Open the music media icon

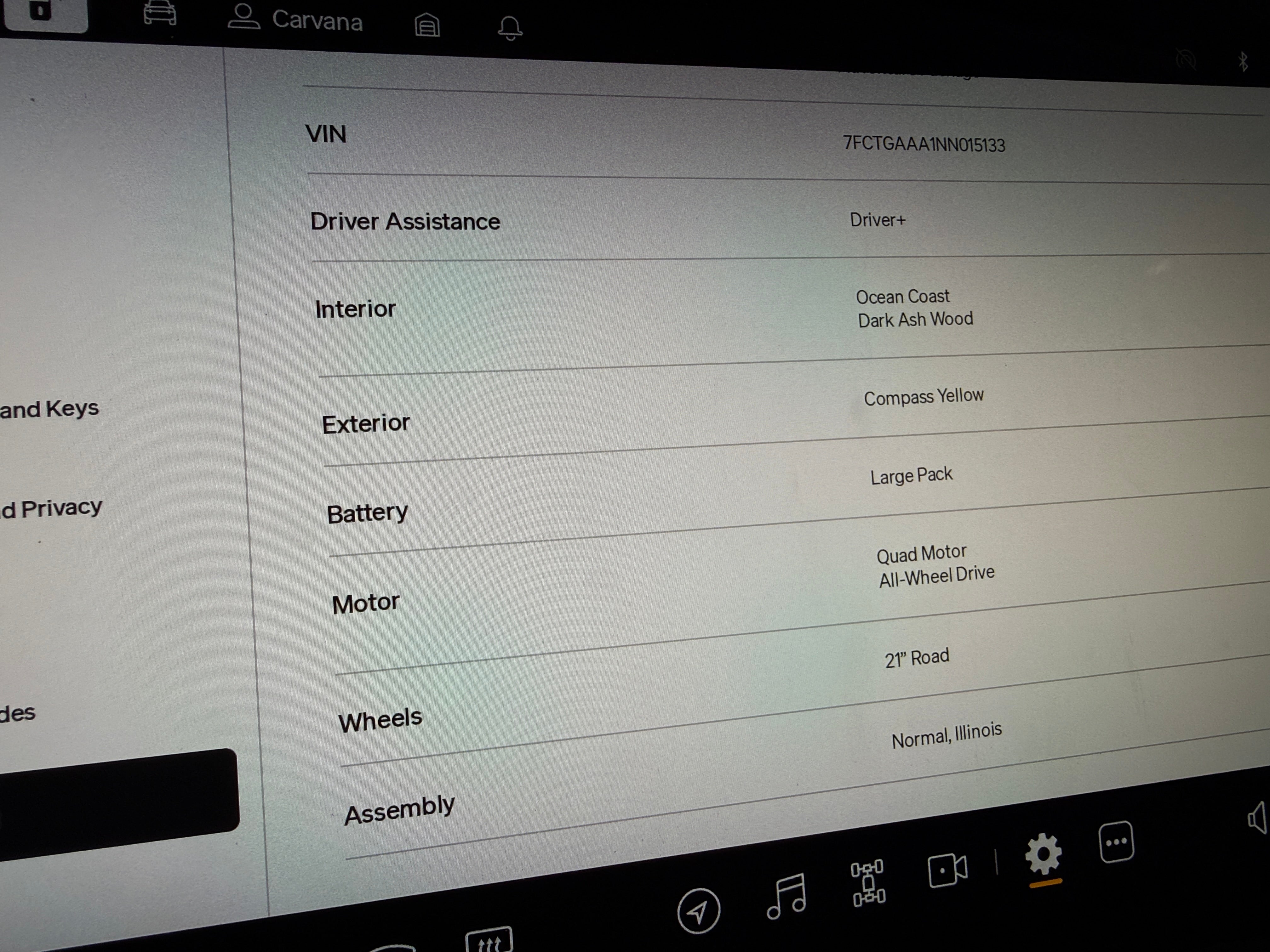(787, 896)
